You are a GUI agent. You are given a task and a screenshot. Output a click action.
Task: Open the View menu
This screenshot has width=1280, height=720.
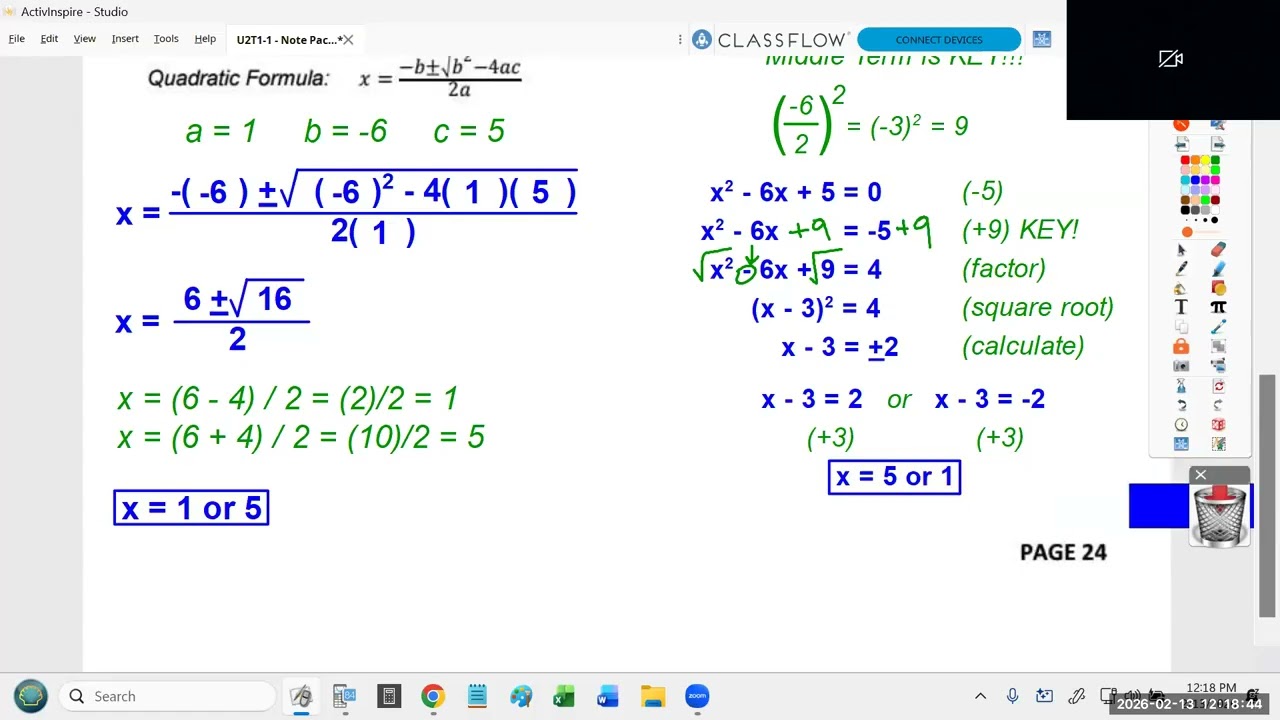(84, 38)
